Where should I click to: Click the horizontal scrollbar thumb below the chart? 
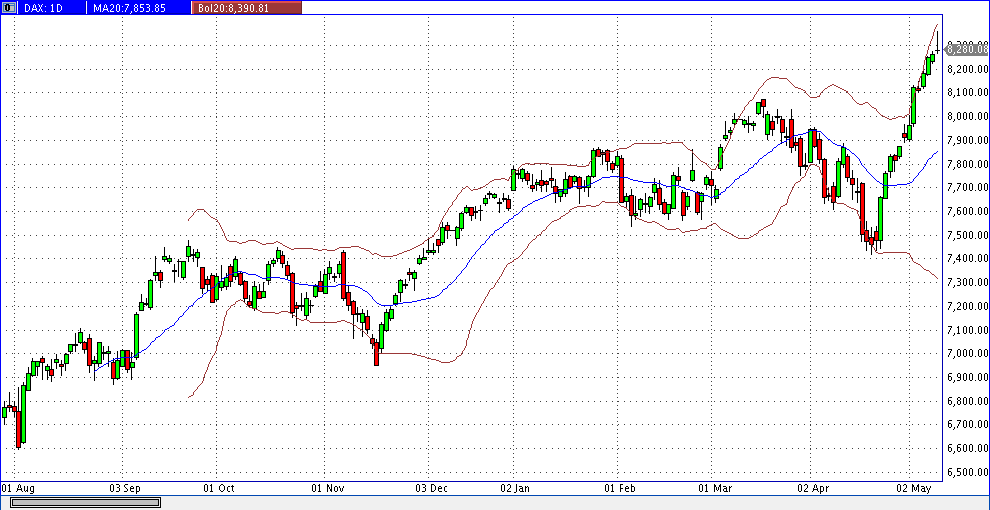(x=85, y=502)
